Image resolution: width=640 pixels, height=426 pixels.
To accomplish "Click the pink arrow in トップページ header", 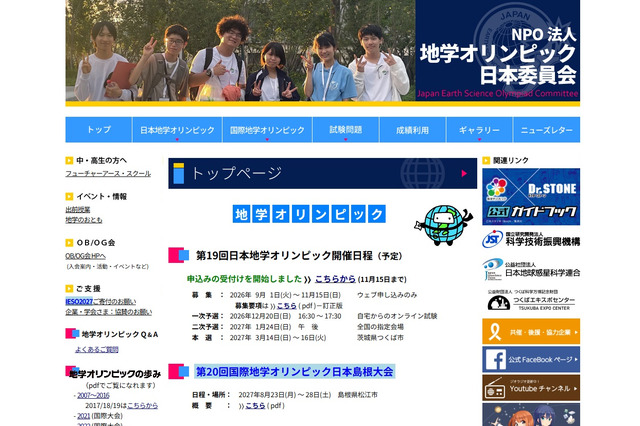I will click(464, 173).
